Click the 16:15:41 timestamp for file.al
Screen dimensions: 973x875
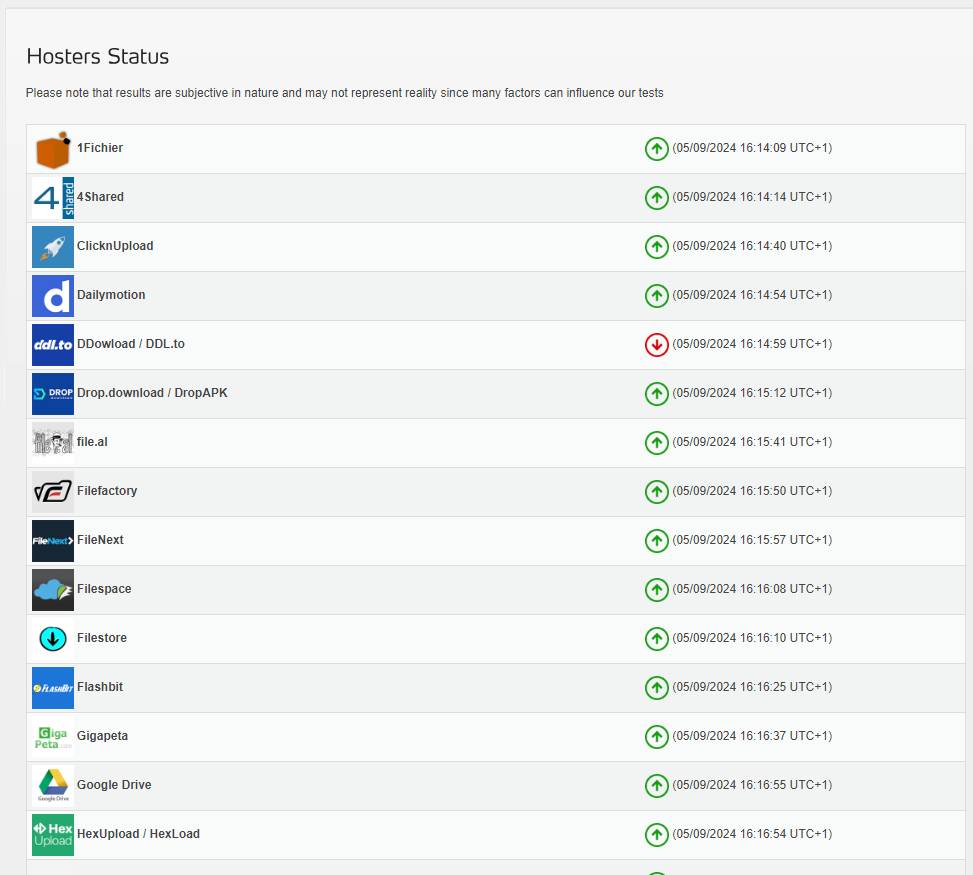[752, 442]
